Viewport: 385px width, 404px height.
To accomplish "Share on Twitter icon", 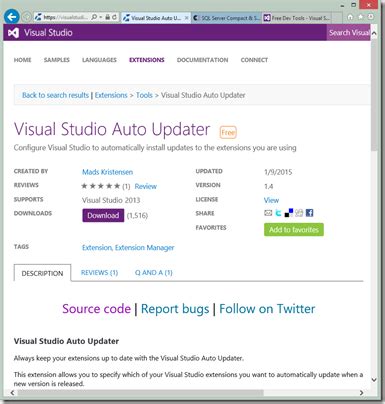I will (278, 213).
